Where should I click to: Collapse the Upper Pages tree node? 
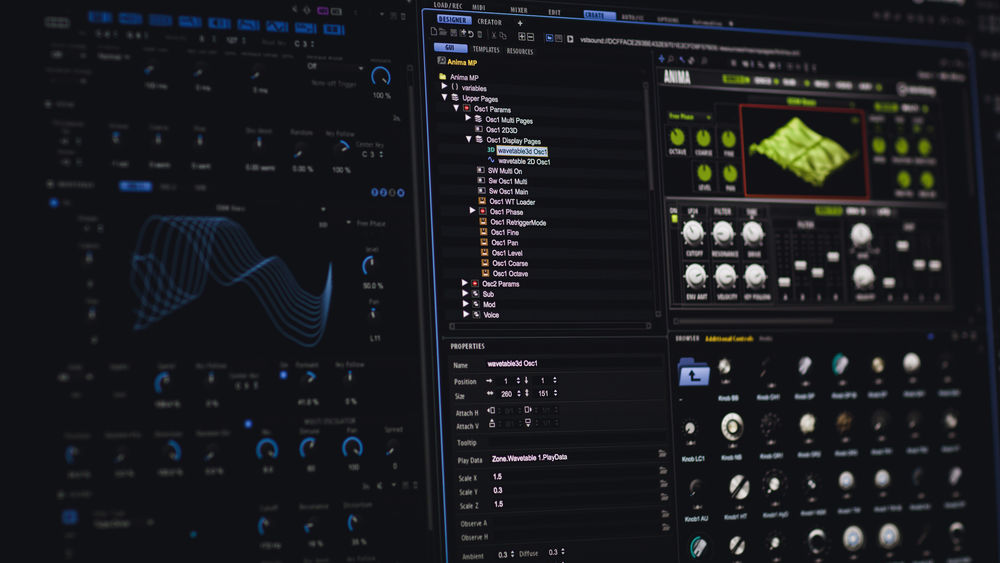point(445,97)
